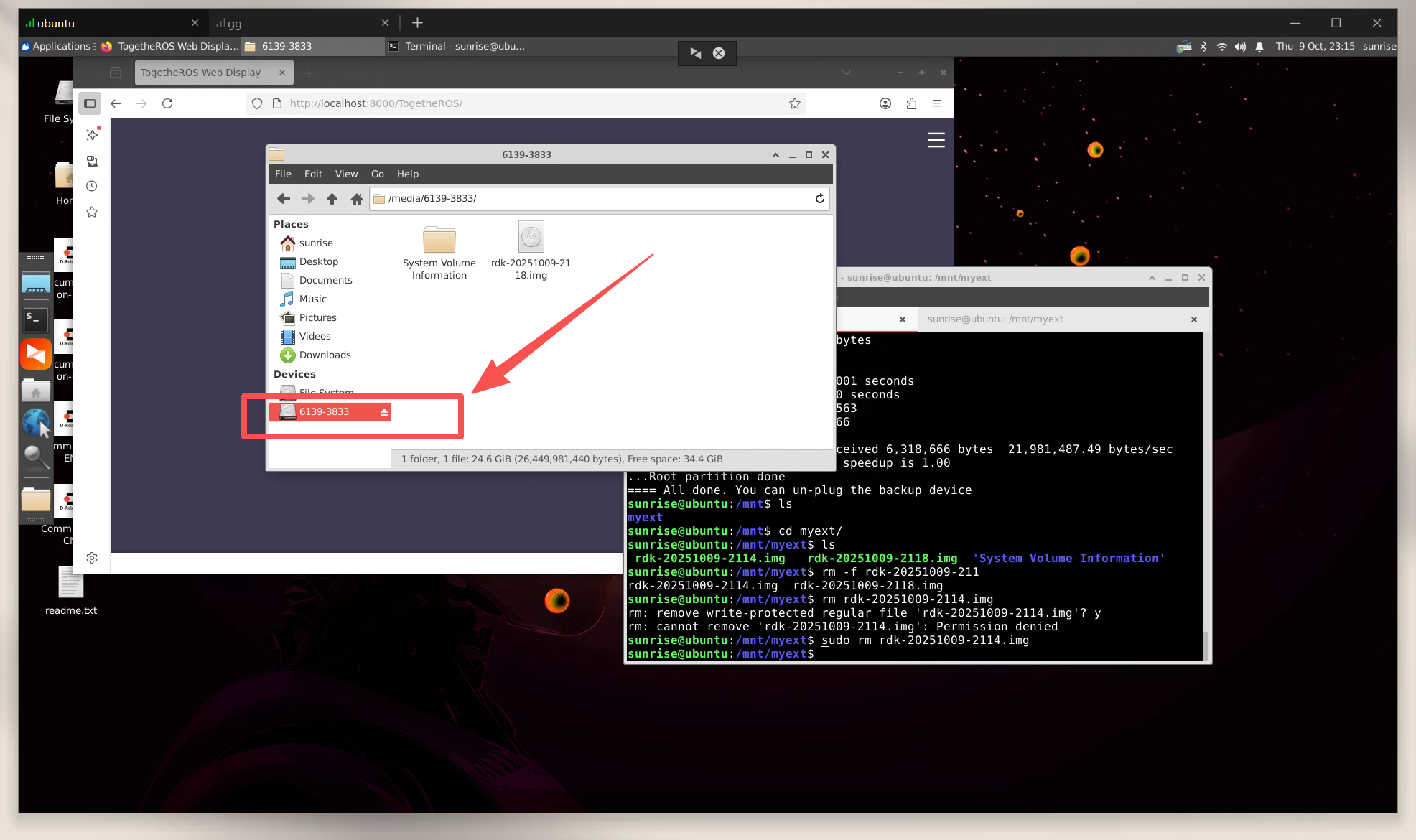1416x840 pixels.
Task: Bookmark page with the star in URL bar
Action: click(x=794, y=103)
